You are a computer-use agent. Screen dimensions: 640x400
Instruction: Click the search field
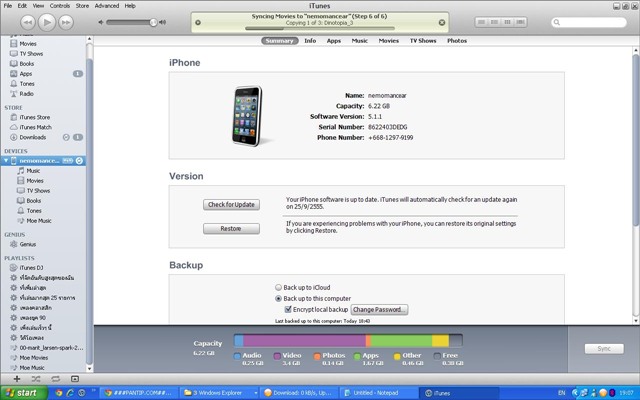[589, 22]
